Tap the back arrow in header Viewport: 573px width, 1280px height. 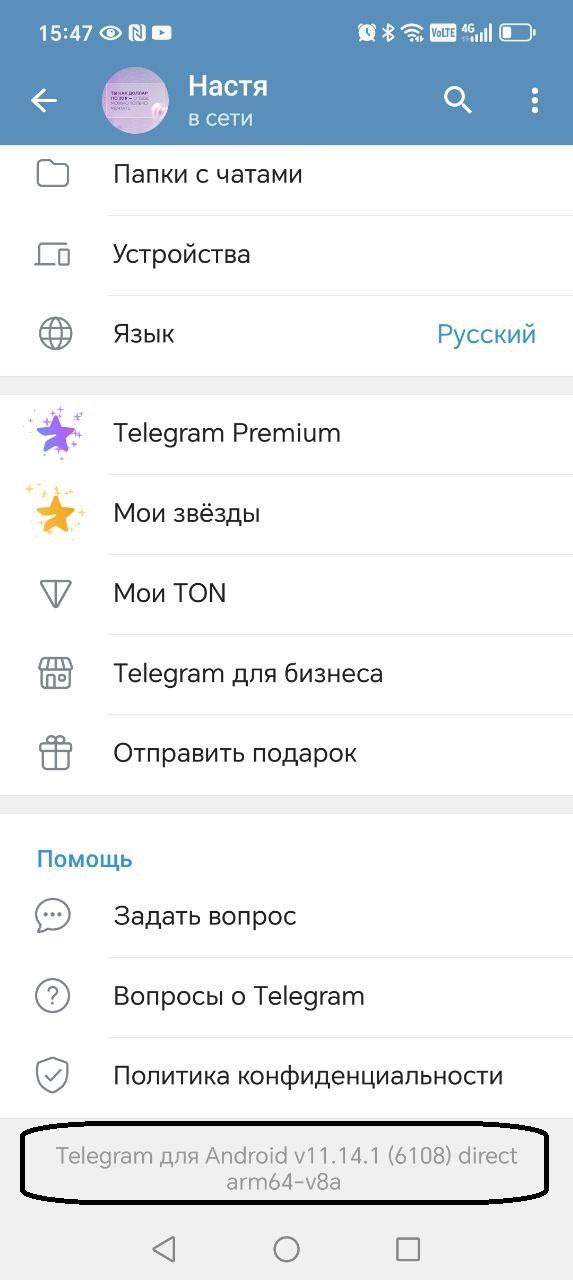pos(44,100)
